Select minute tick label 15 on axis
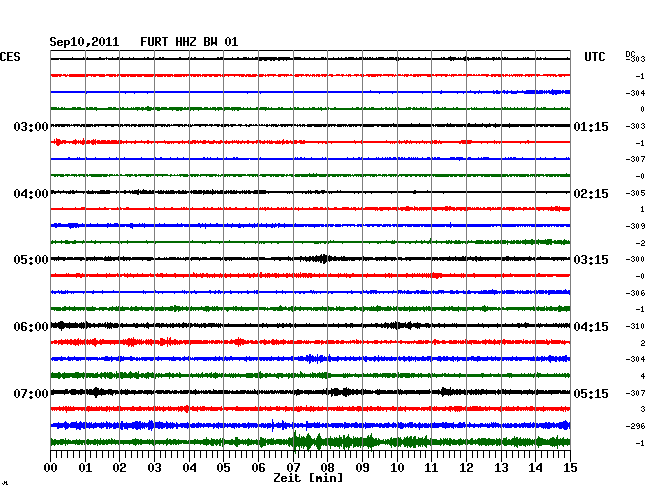The height and width of the screenshot is (494, 650). point(570,467)
